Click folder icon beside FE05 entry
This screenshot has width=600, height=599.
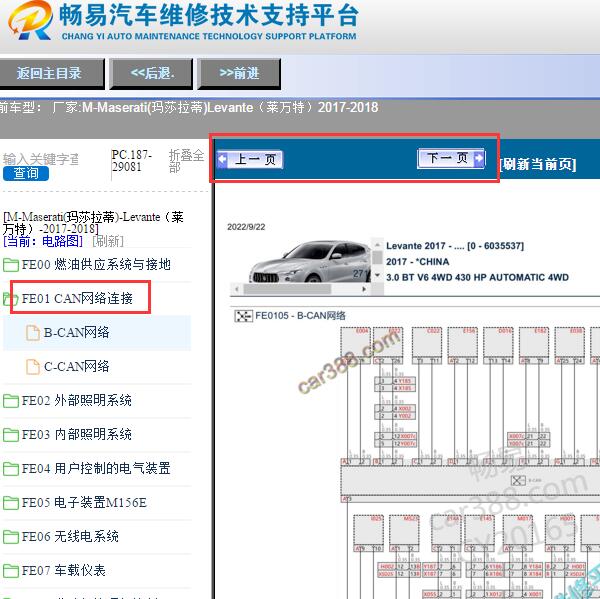coord(11,503)
